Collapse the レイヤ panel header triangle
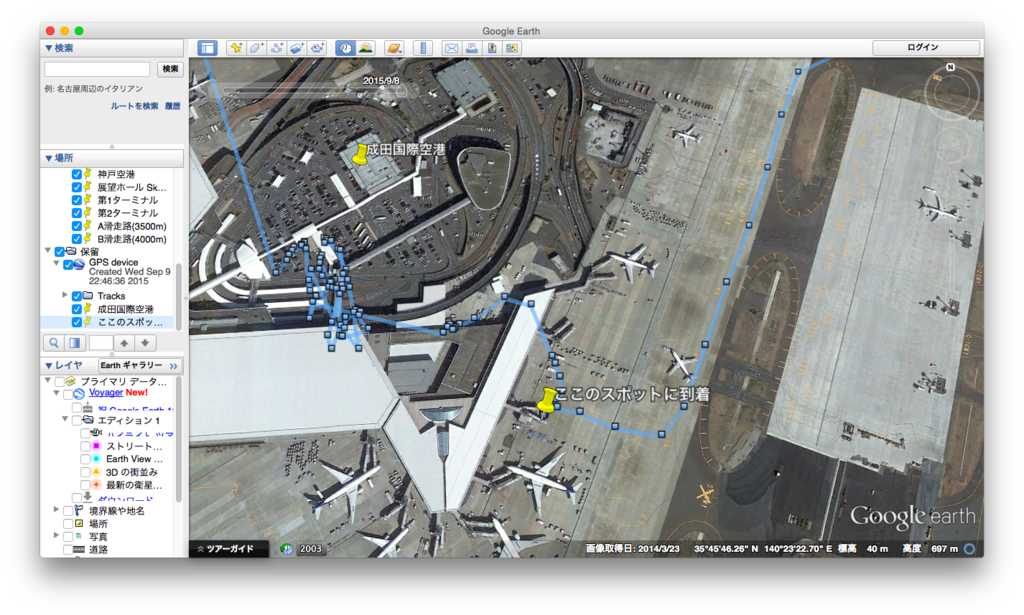 coord(48,366)
